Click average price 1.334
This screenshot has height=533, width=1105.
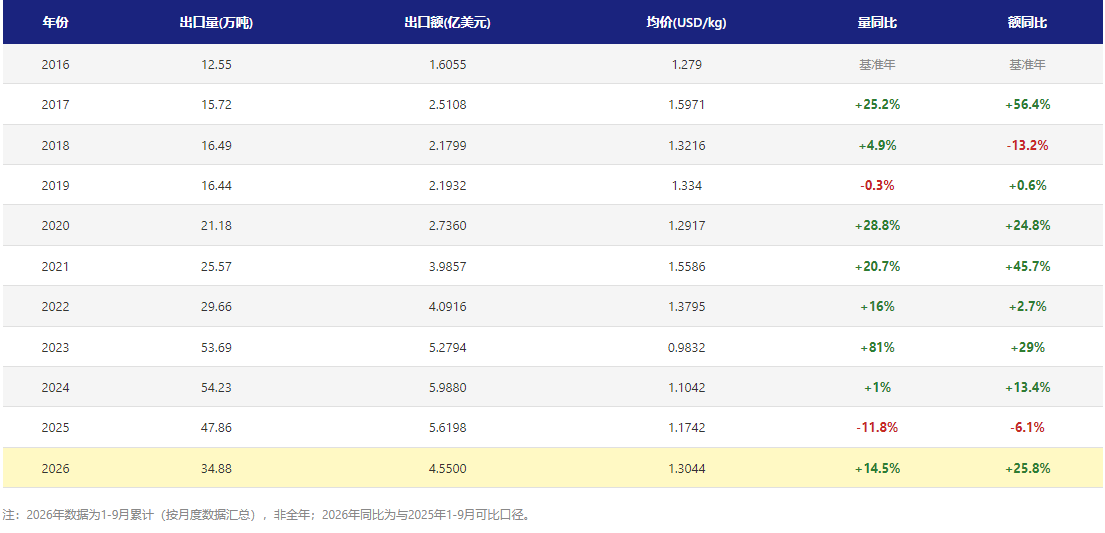(x=686, y=185)
